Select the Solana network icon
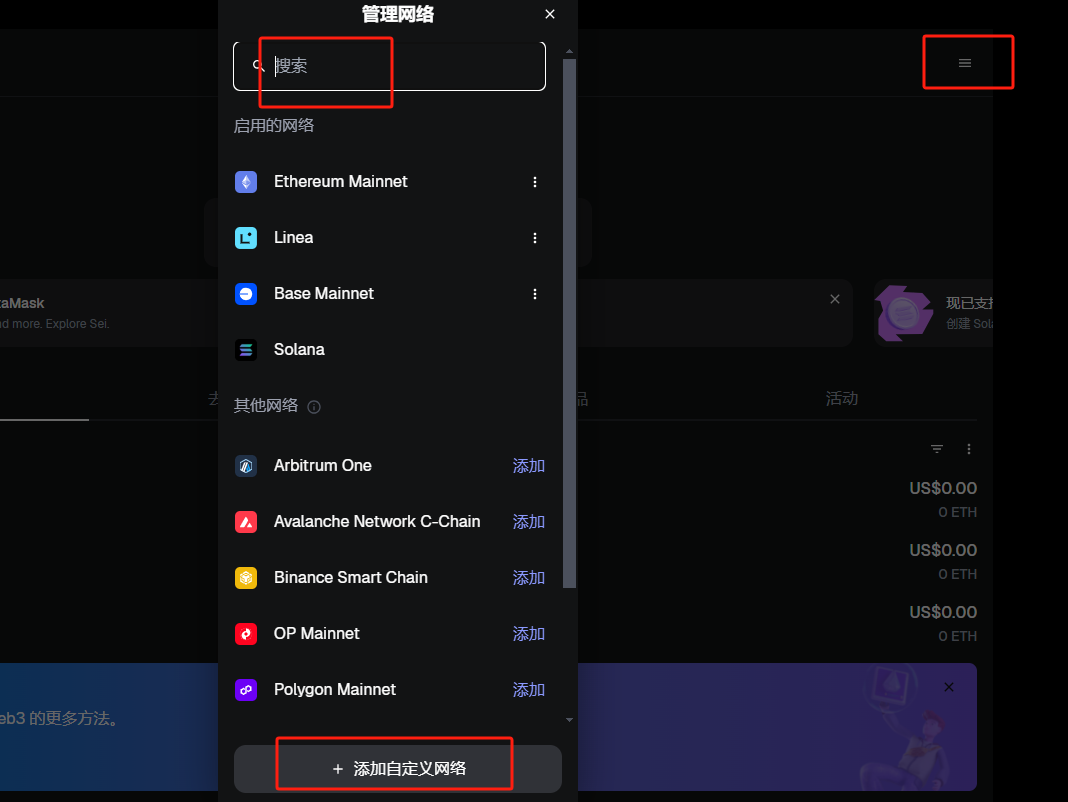Image resolution: width=1068 pixels, height=802 pixels. 246,350
